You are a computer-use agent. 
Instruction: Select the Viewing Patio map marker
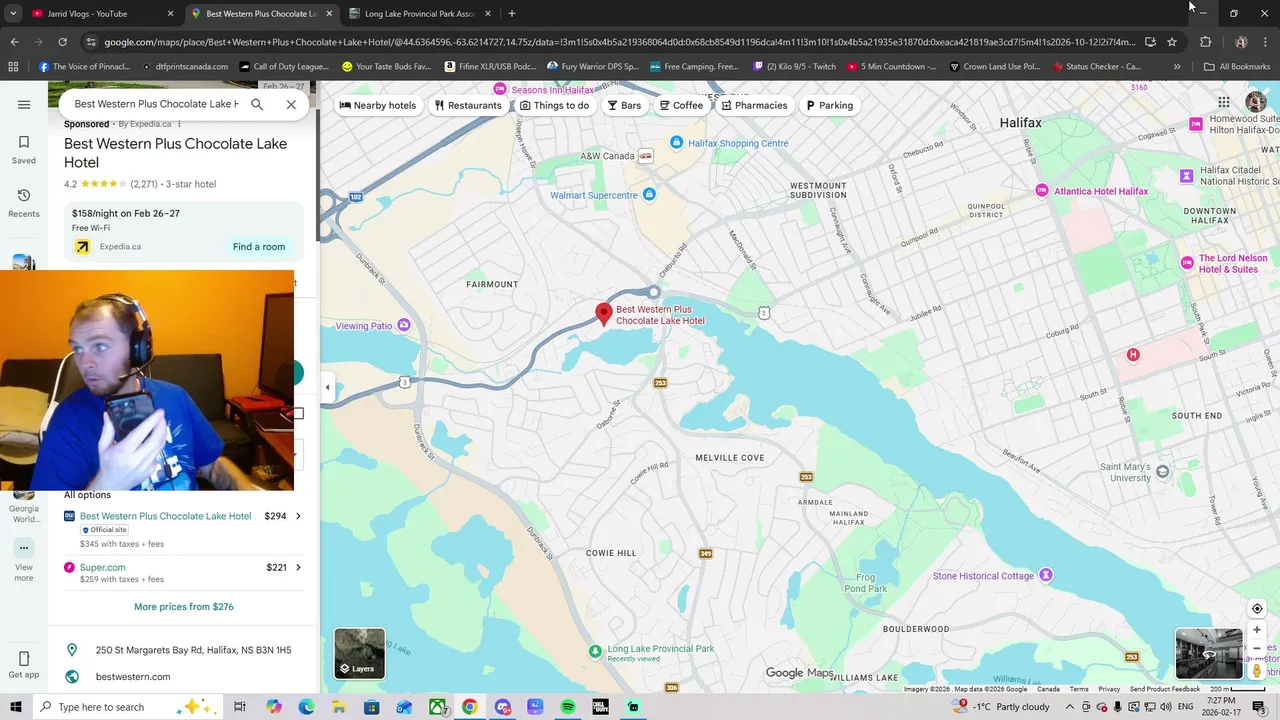coord(404,325)
